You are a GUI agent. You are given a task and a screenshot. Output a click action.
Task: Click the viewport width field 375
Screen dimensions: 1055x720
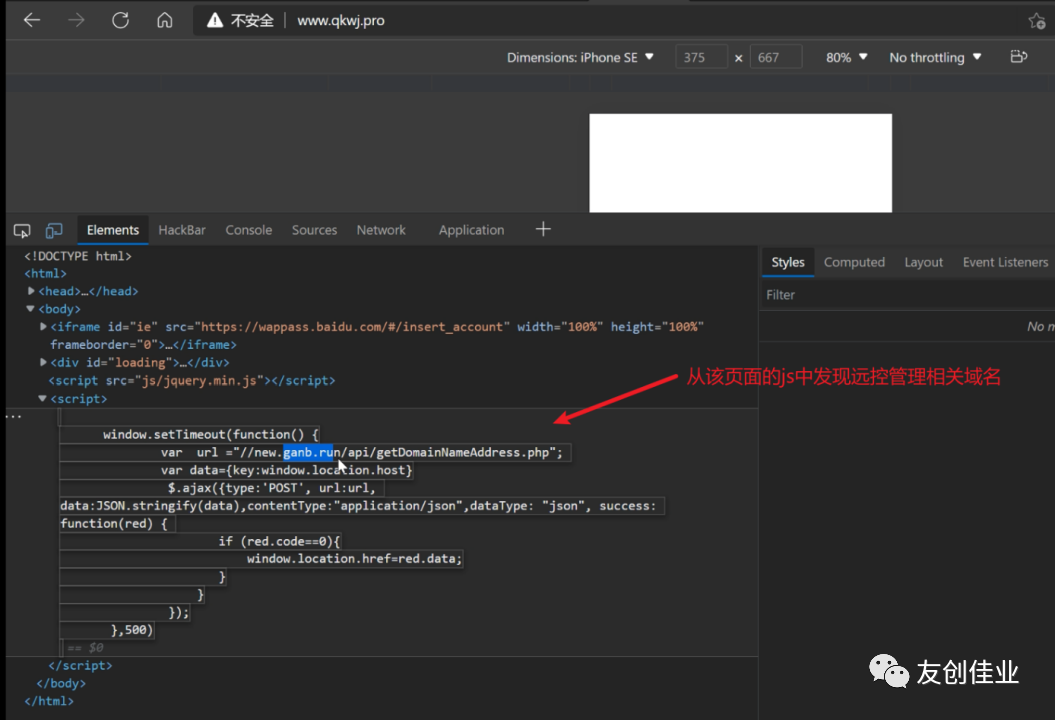(701, 57)
